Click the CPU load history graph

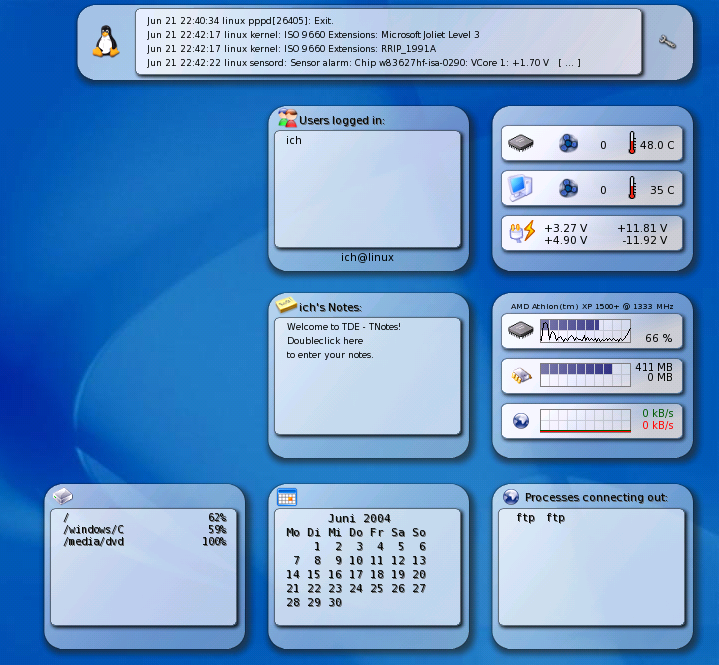tap(585, 331)
